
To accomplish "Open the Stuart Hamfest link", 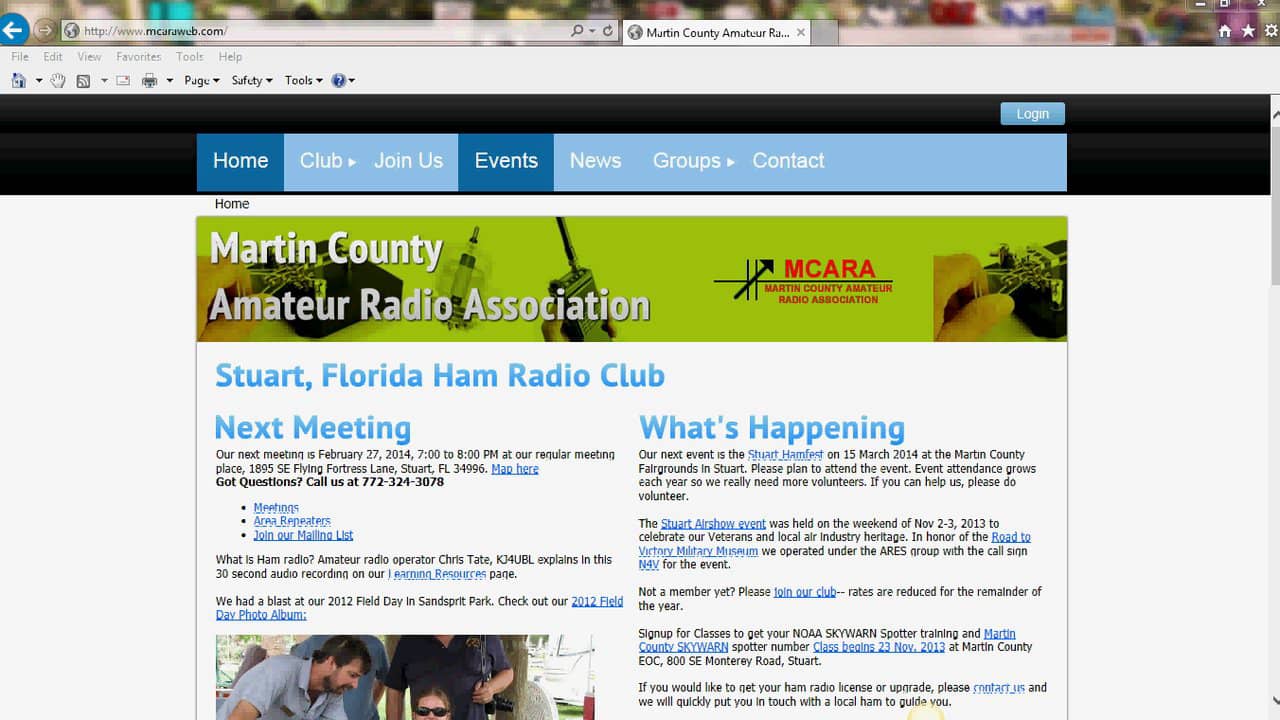I will pos(785,455).
